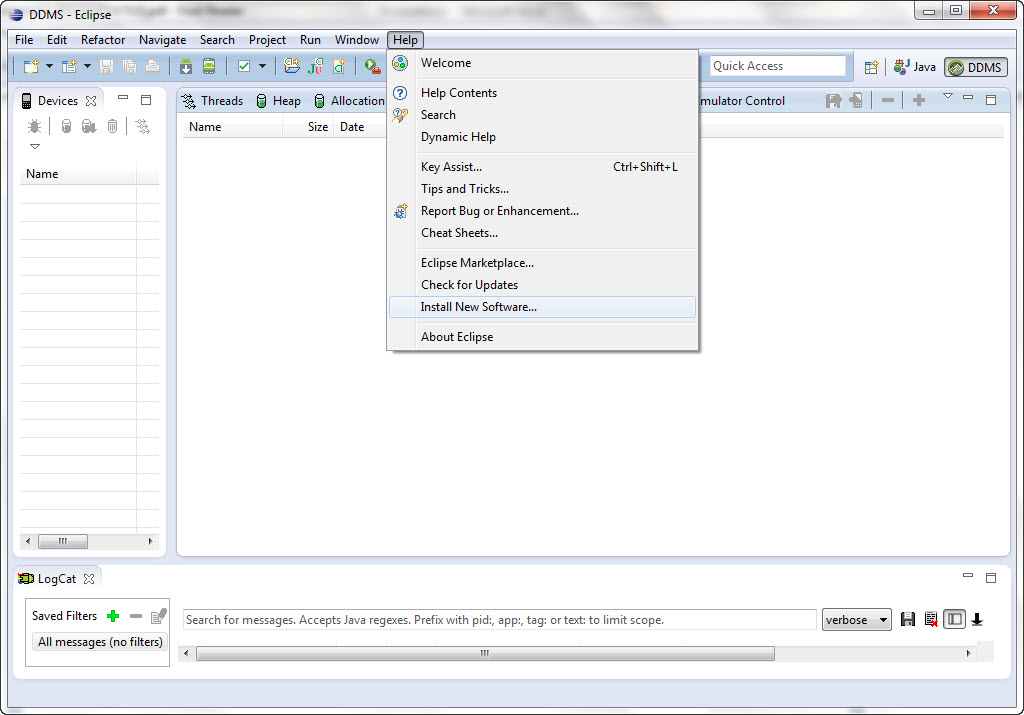
Task: Select Install New Software...
Action: pyautogui.click(x=543, y=307)
